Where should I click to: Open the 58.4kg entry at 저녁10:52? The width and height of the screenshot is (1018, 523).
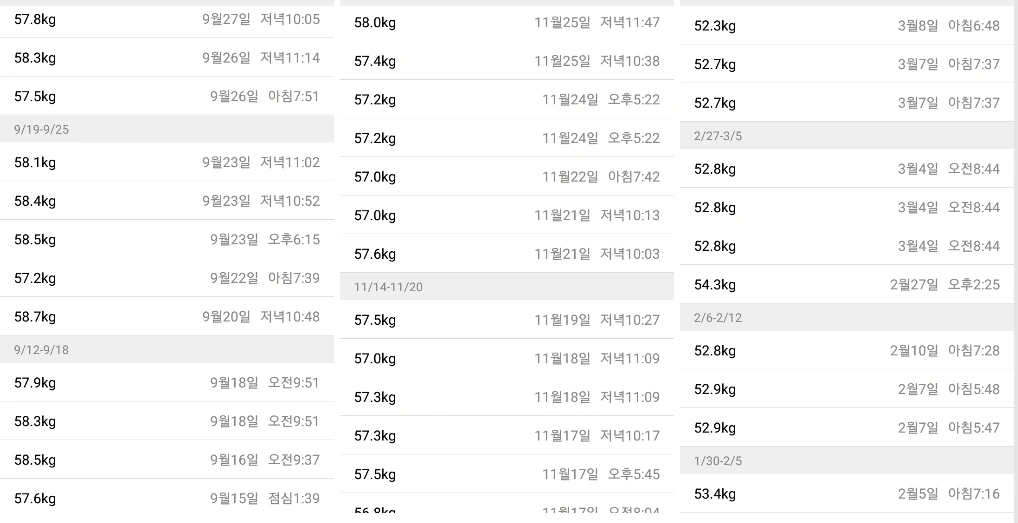(167, 201)
